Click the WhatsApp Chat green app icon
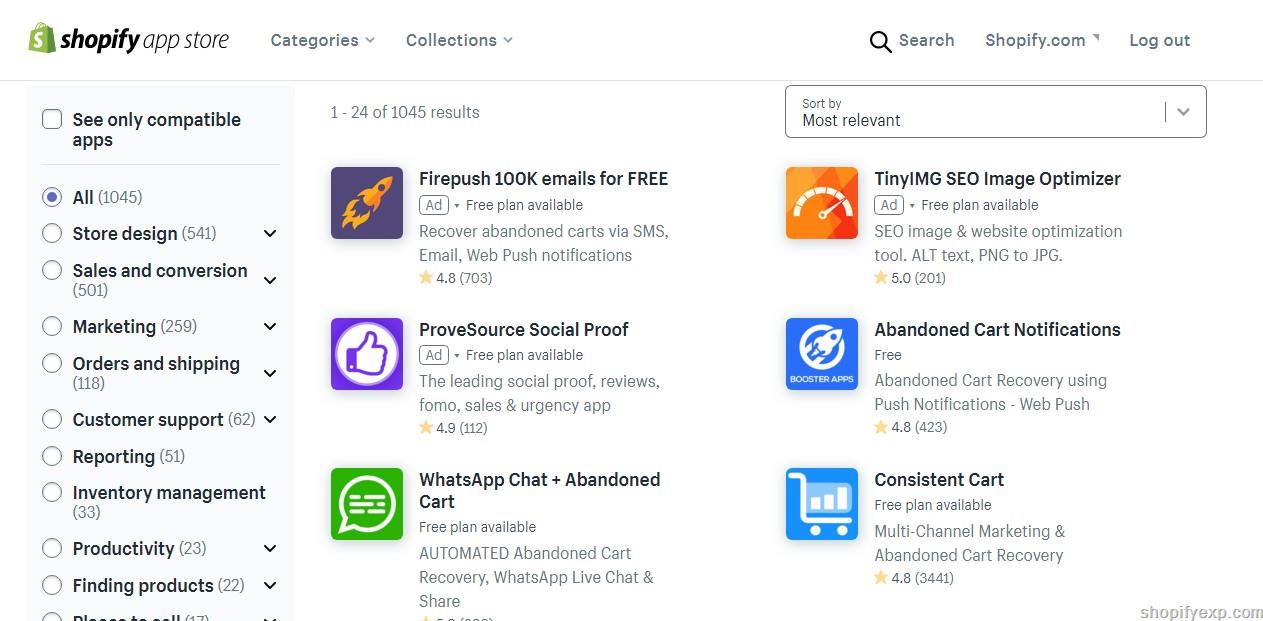The height and width of the screenshot is (621, 1263). (367, 504)
